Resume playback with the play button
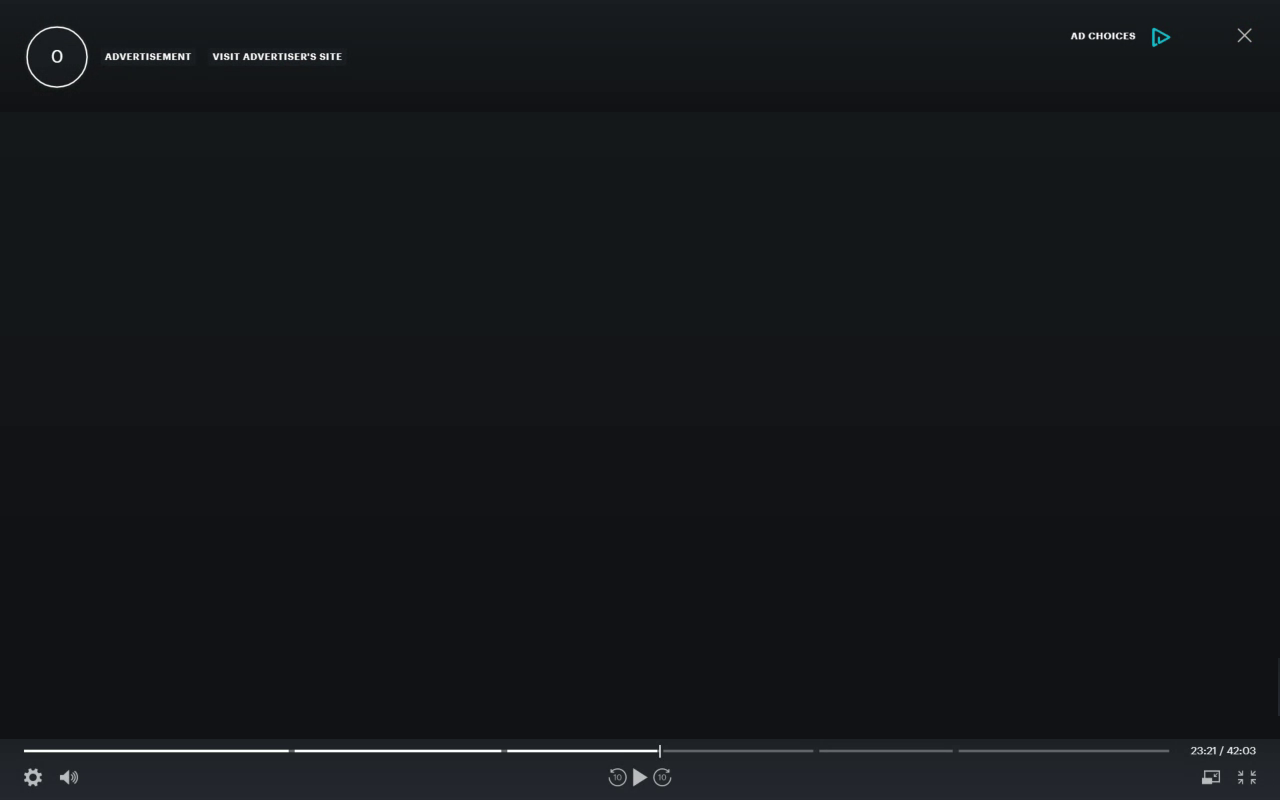Viewport: 1280px width, 800px height. 640,777
